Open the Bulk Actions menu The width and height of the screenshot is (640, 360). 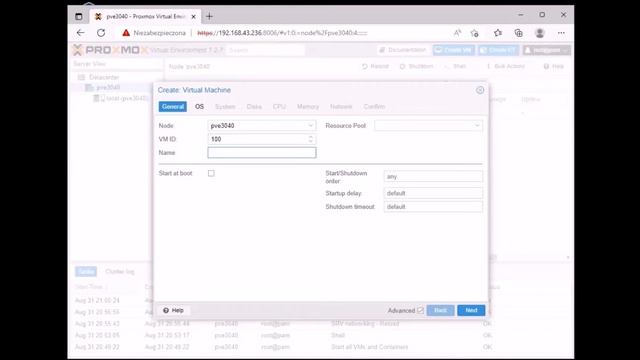pos(506,66)
